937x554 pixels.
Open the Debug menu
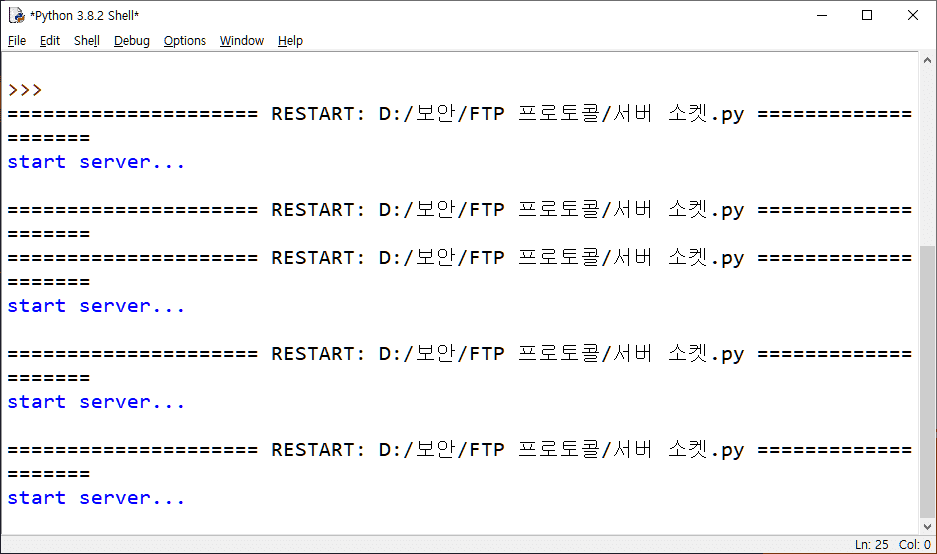(131, 41)
